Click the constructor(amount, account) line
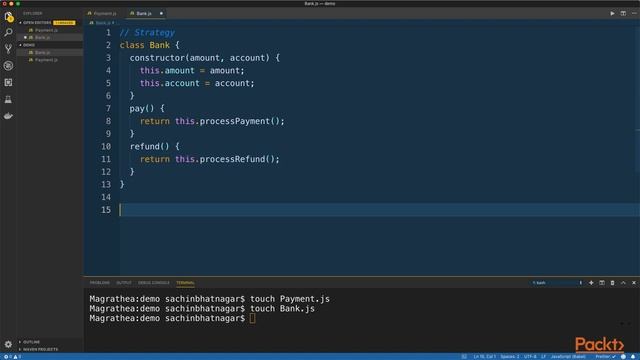This screenshot has width=640, height=360. point(204,58)
